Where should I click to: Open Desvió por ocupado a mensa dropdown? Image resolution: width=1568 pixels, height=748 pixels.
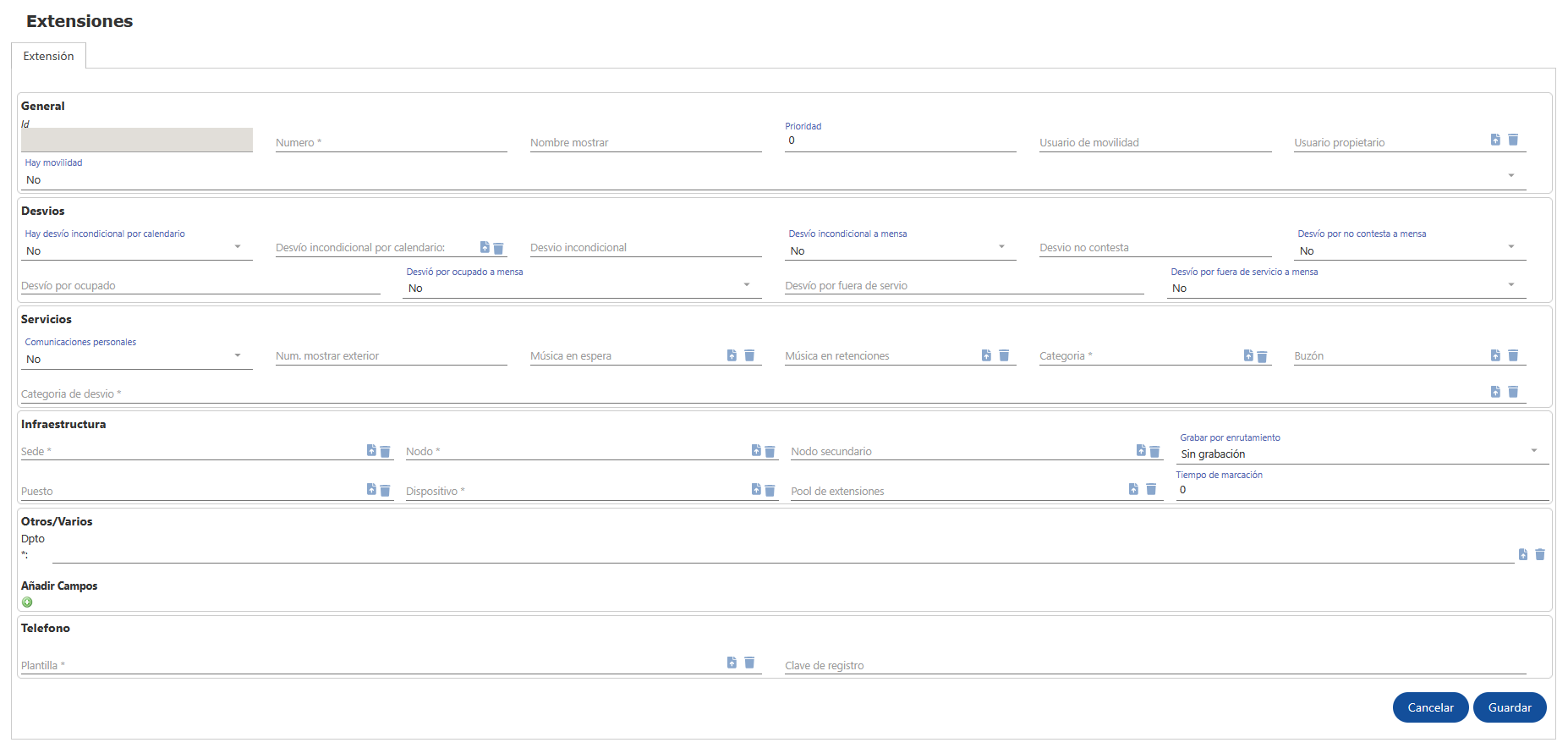pos(582,288)
